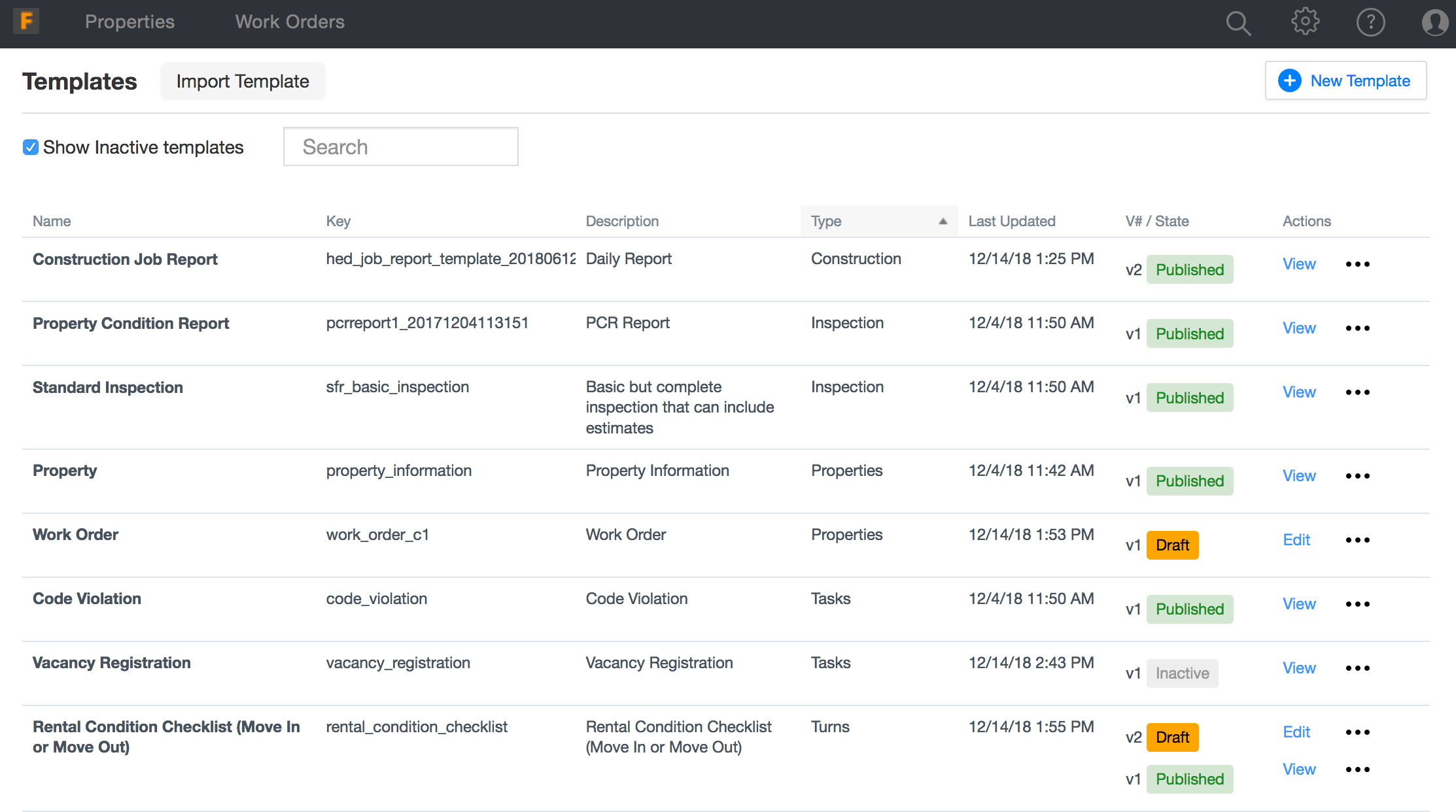Open the actions menu for Standard Inspection
Screen dimensions: 1456x812
tap(1357, 392)
